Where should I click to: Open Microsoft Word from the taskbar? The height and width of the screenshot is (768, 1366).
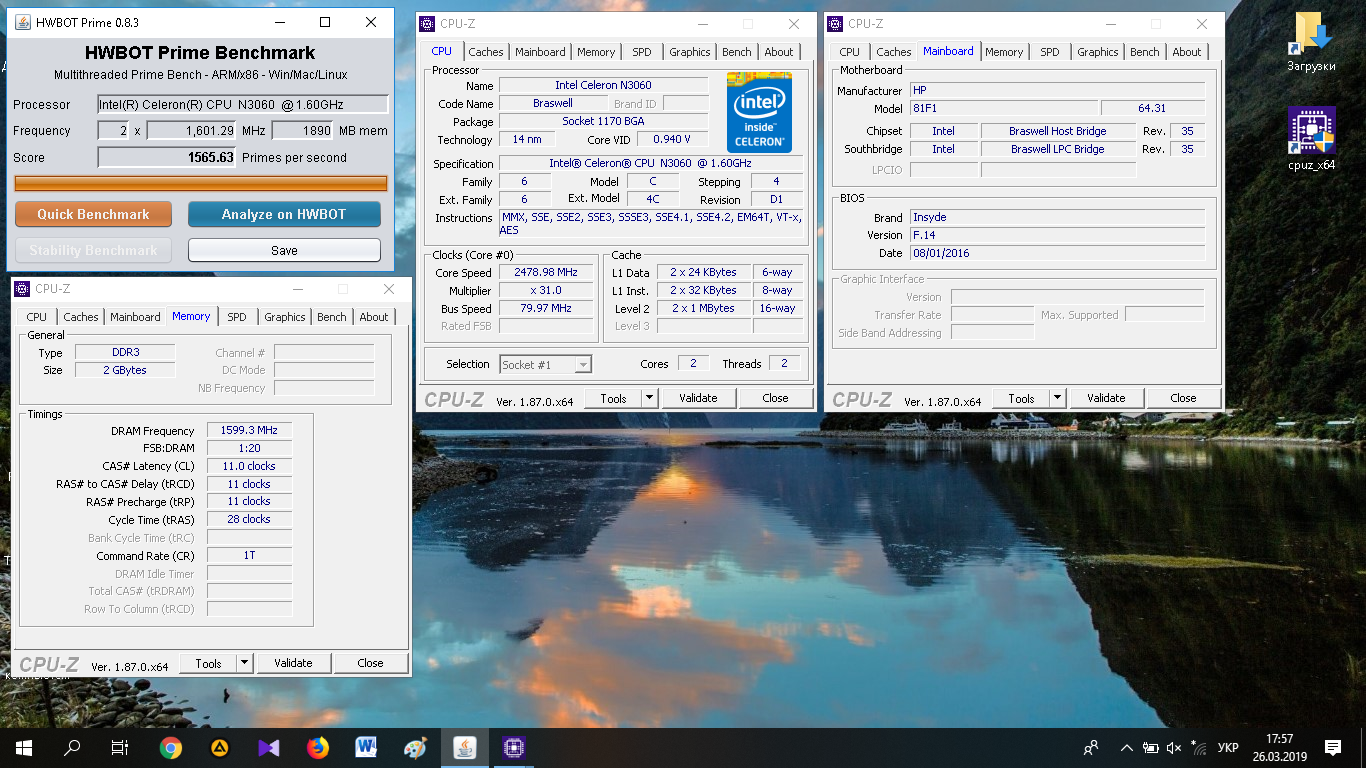coord(366,747)
